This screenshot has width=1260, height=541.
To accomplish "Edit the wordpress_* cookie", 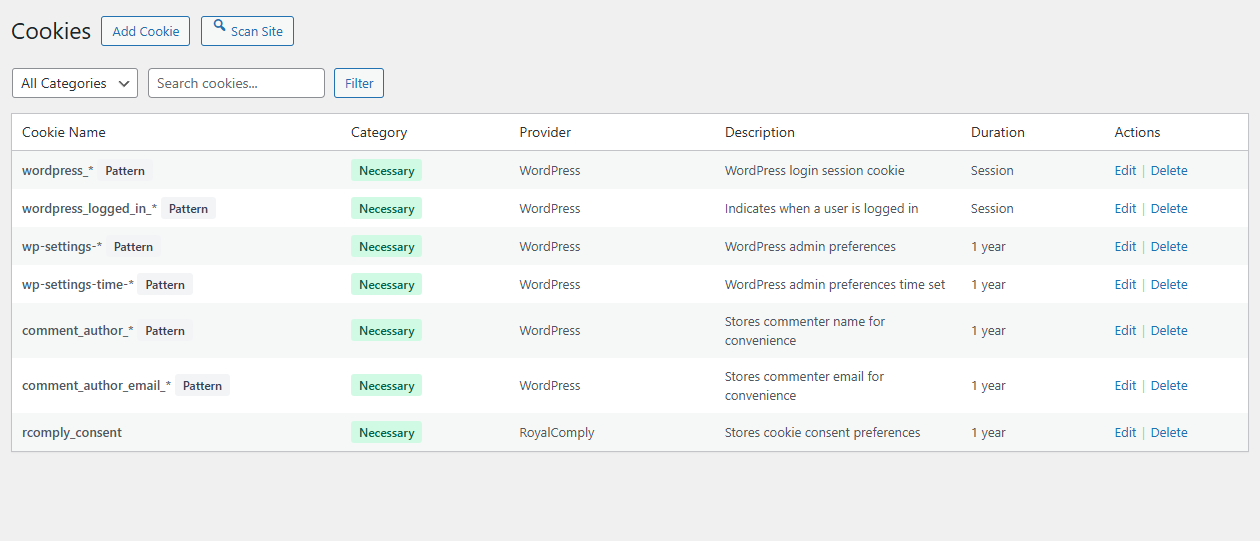I will click(1125, 170).
